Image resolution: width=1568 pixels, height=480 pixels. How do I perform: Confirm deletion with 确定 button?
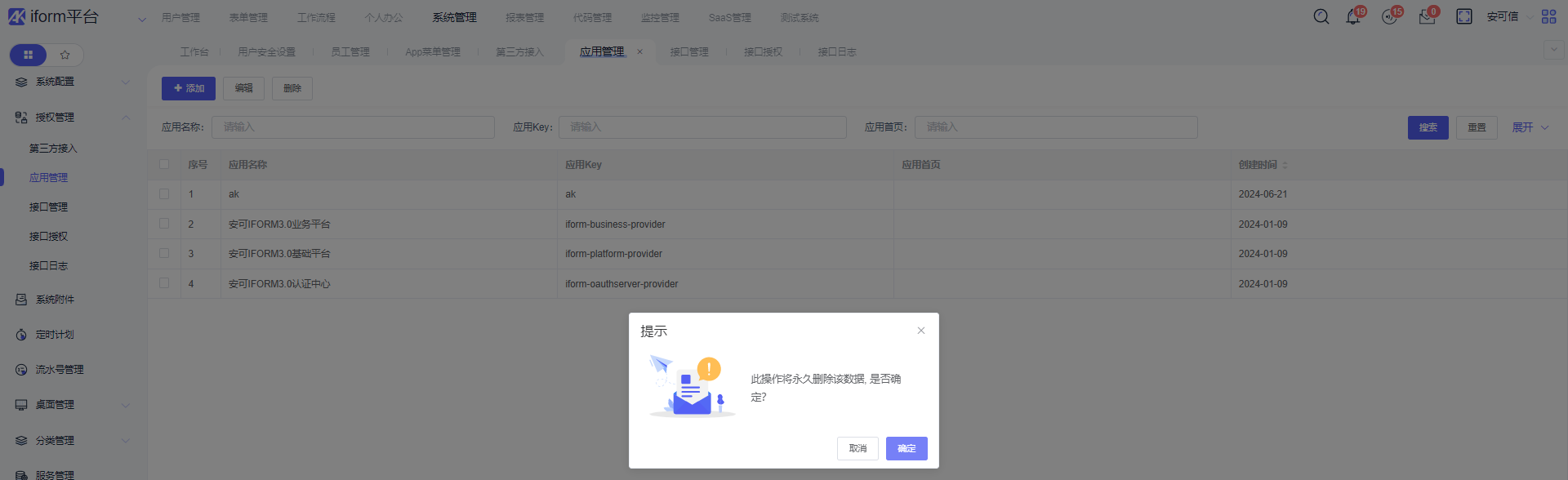[906, 448]
